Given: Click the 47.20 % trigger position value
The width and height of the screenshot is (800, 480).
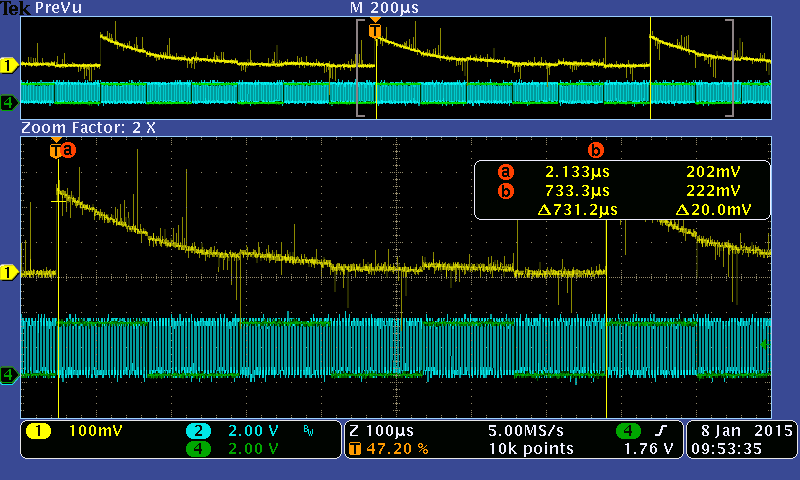Looking at the screenshot, I should tap(397, 449).
